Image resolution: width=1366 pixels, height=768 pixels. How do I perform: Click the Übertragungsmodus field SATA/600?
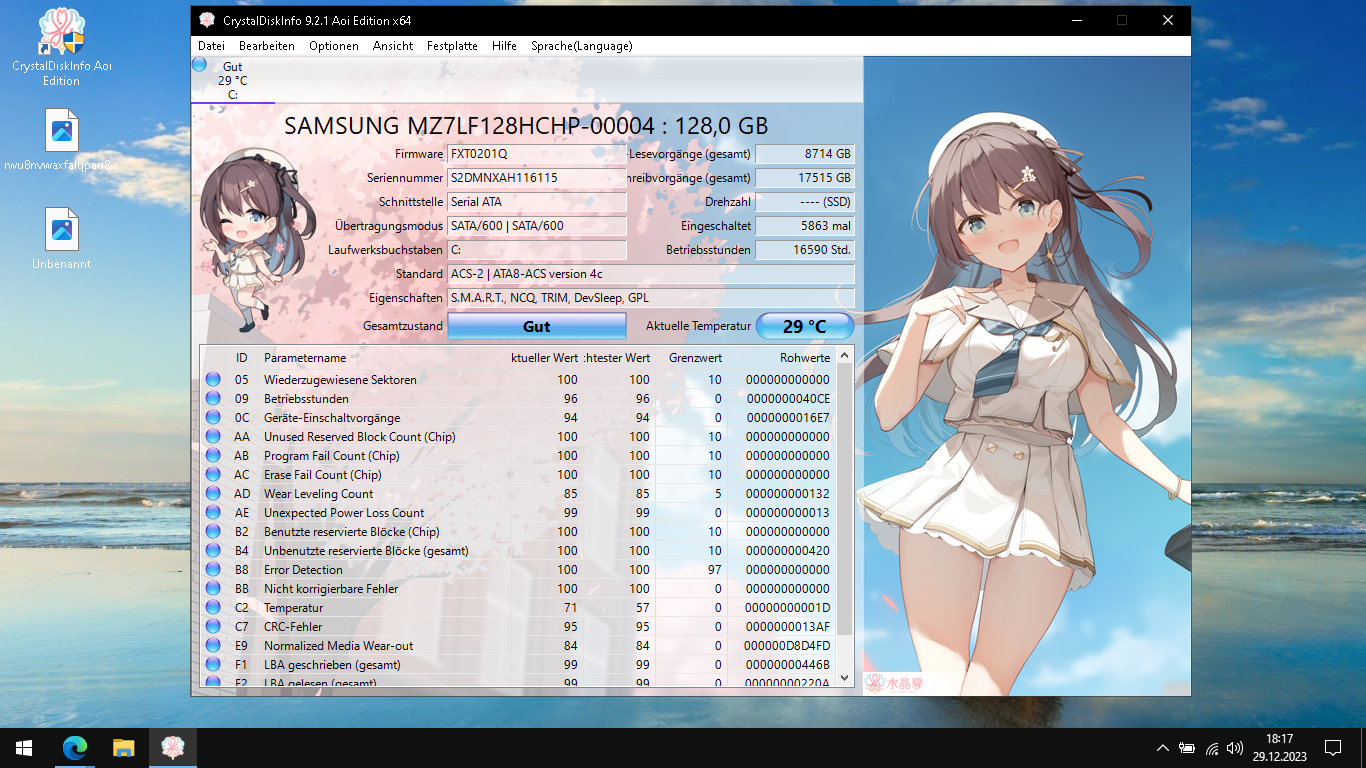coord(537,226)
